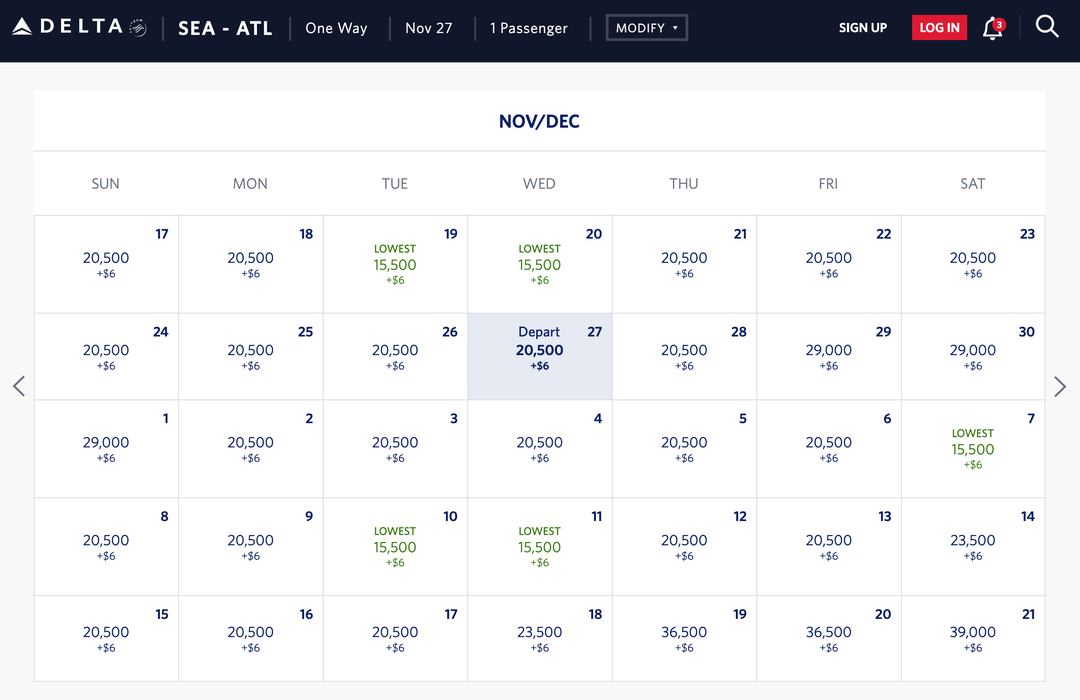Expand the Nov 27 date selector
Image resolution: width=1080 pixels, height=700 pixels.
[429, 28]
